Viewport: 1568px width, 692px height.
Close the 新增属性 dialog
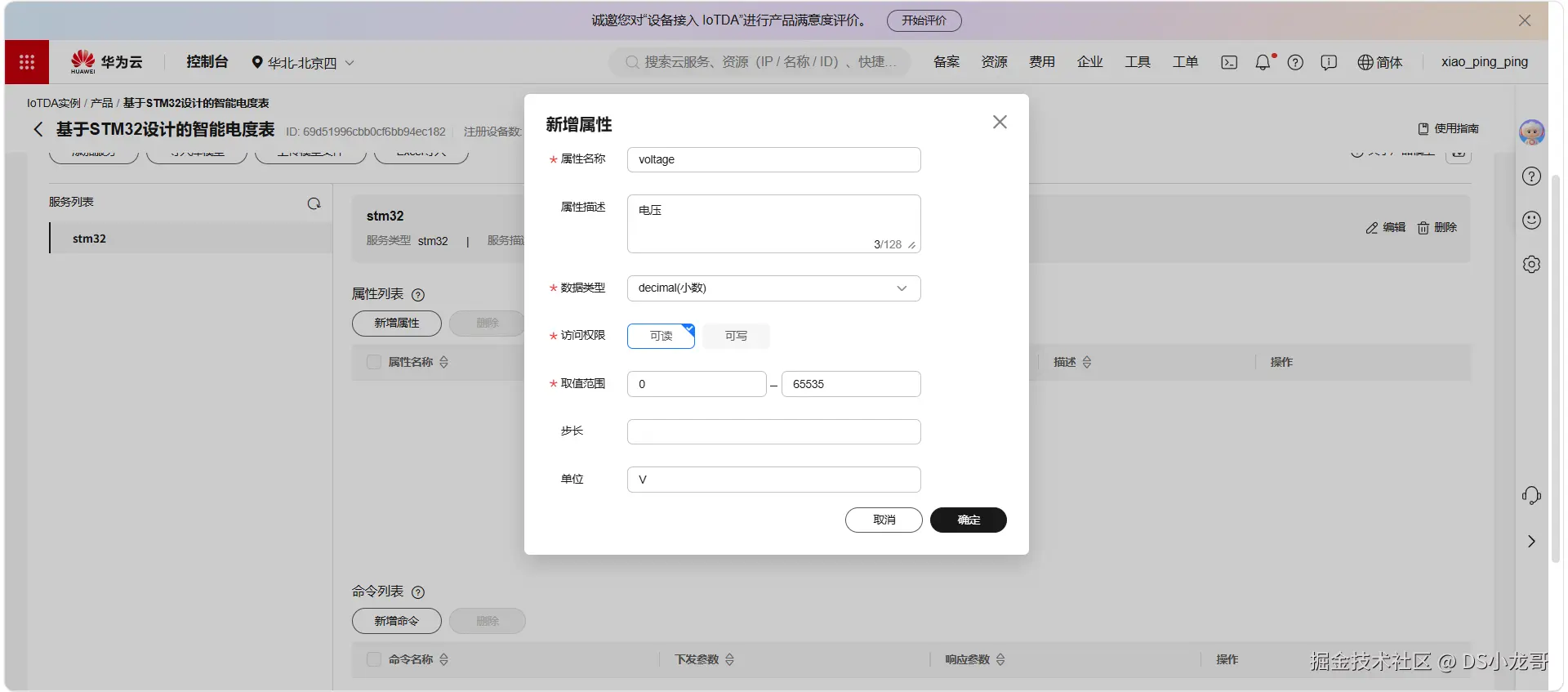tap(1000, 122)
